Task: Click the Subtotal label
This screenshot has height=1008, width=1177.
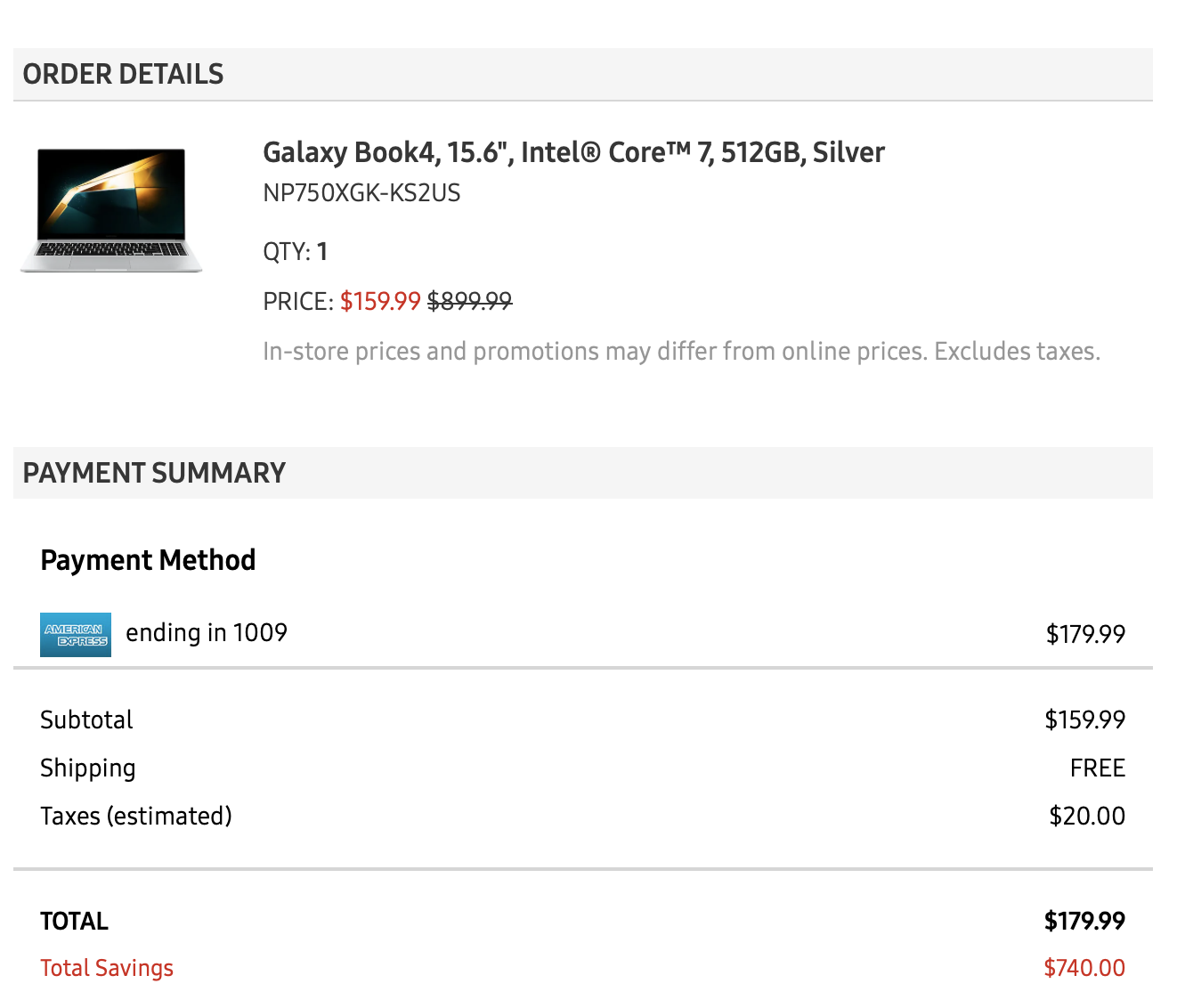Action: pos(86,719)
